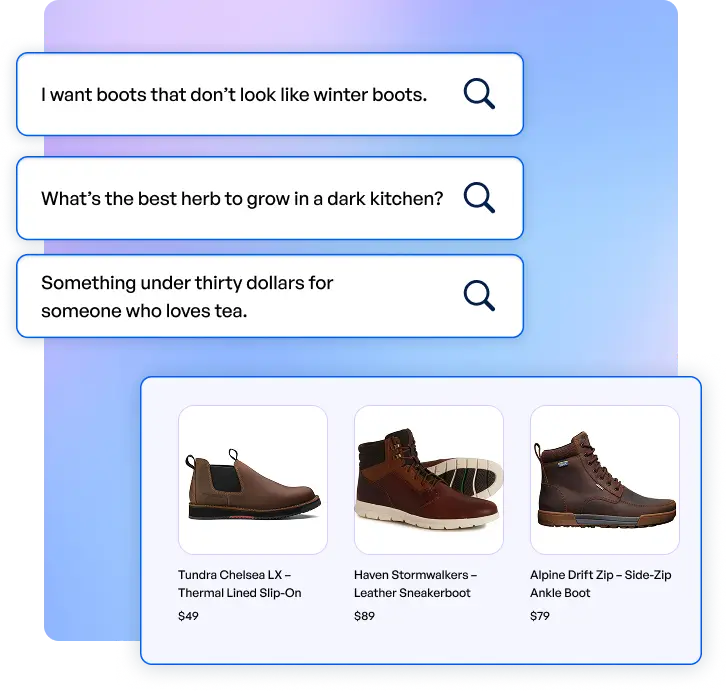
Task: Click the $49 price label
Action: click(188, 616)
